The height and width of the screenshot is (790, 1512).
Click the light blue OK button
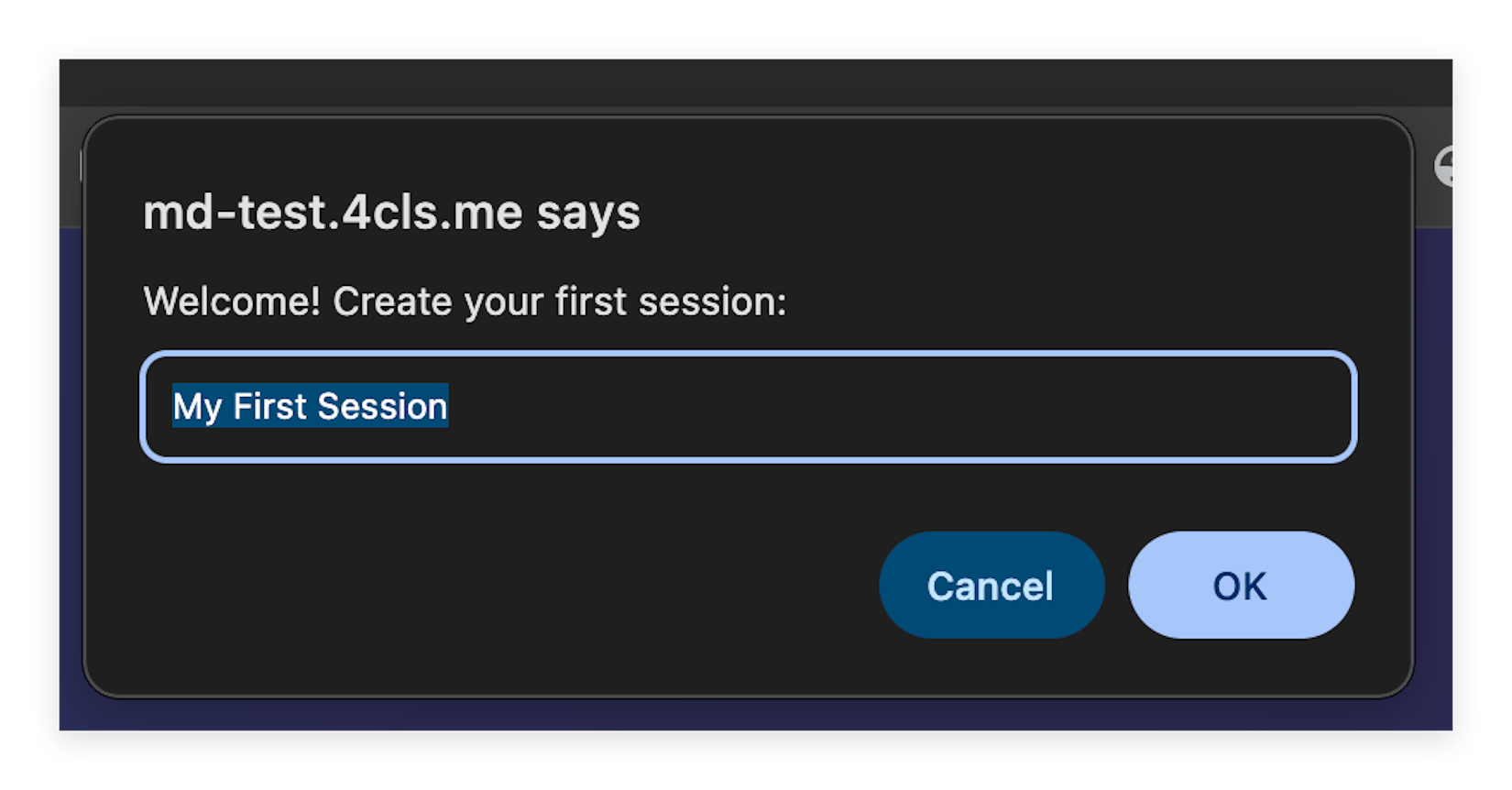1241,586
